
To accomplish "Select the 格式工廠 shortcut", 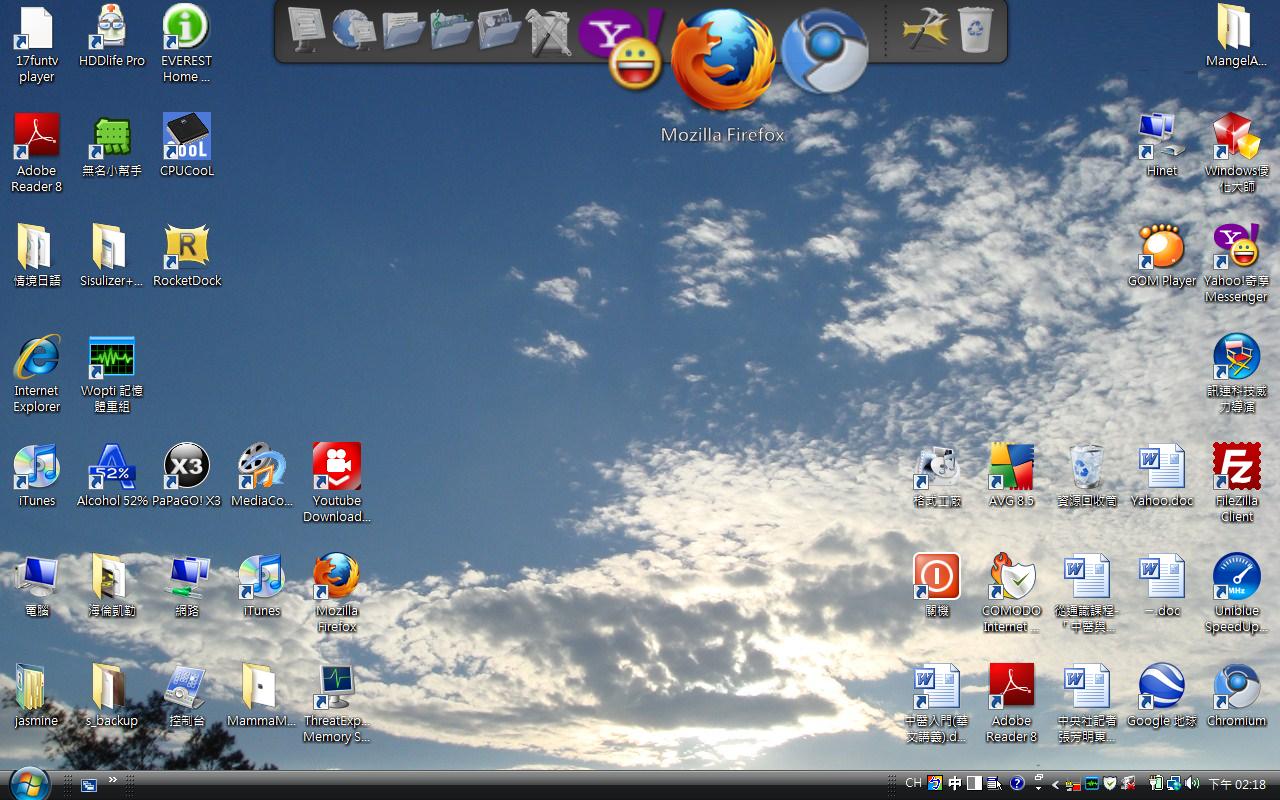I will 937,476.
